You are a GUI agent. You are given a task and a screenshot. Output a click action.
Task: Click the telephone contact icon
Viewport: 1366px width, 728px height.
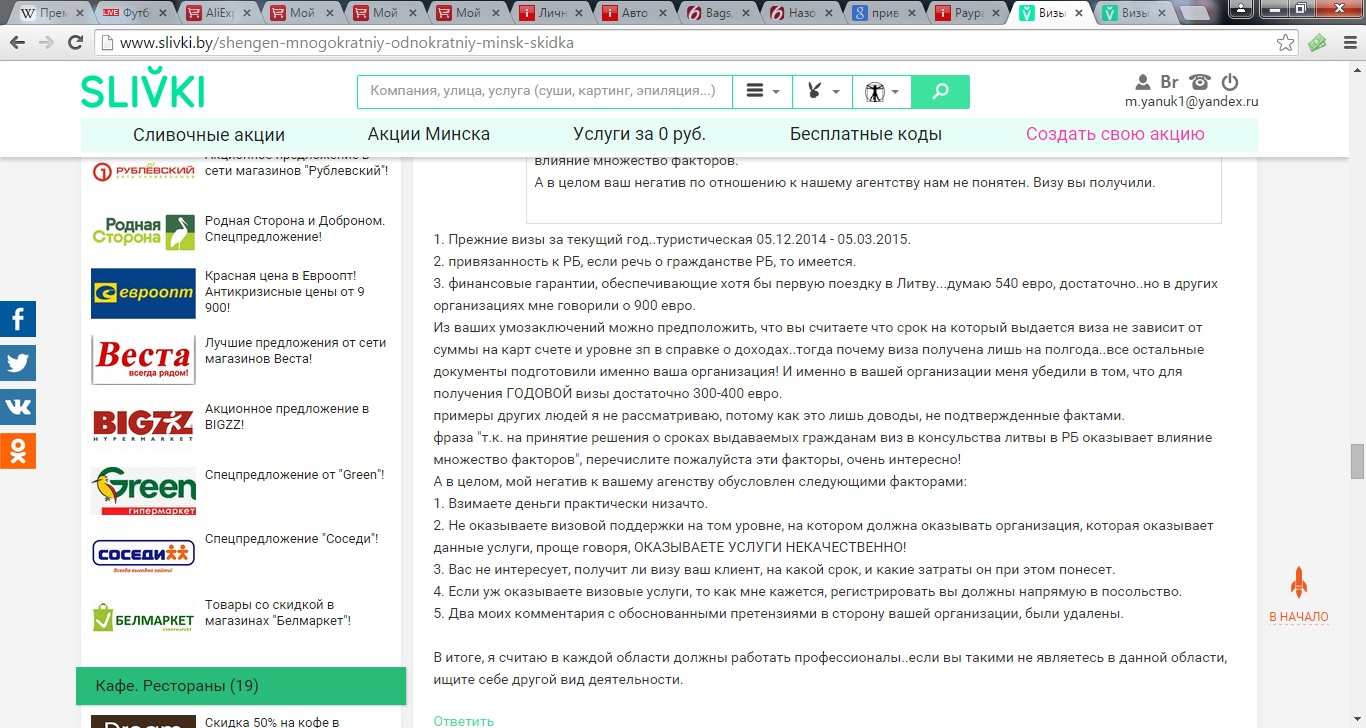1200,82
